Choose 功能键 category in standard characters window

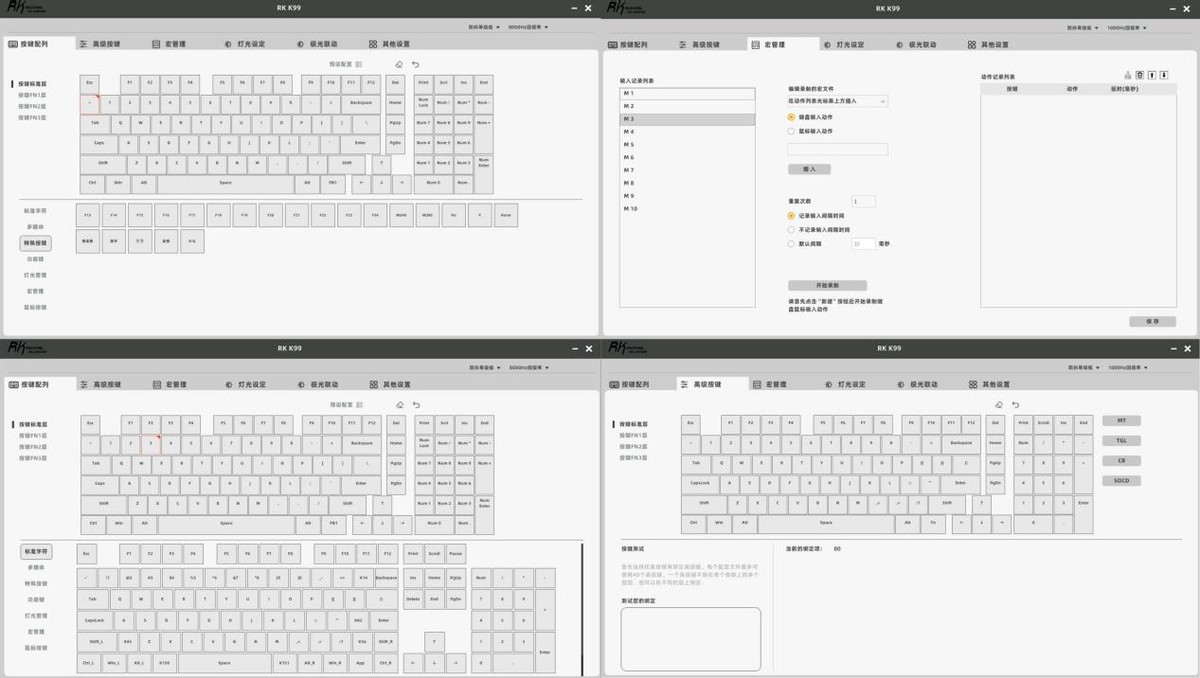pos(35,599)
